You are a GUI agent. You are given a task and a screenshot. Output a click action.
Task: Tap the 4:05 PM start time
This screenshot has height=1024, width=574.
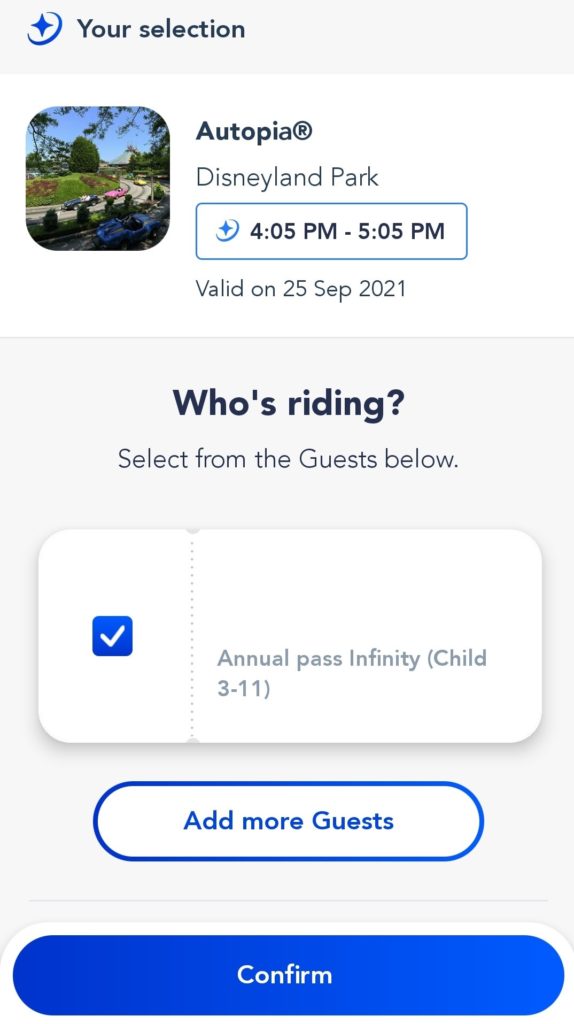coord(293,231)
